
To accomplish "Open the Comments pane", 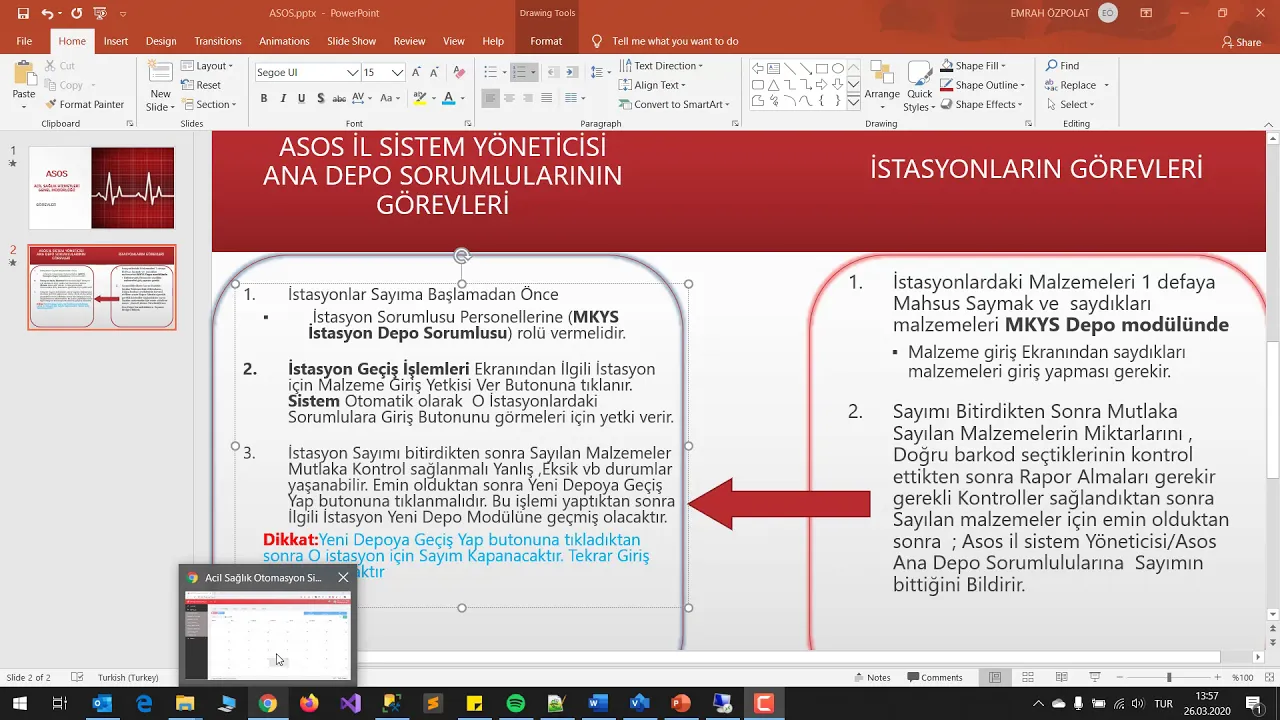I will [x=934, y=677].
